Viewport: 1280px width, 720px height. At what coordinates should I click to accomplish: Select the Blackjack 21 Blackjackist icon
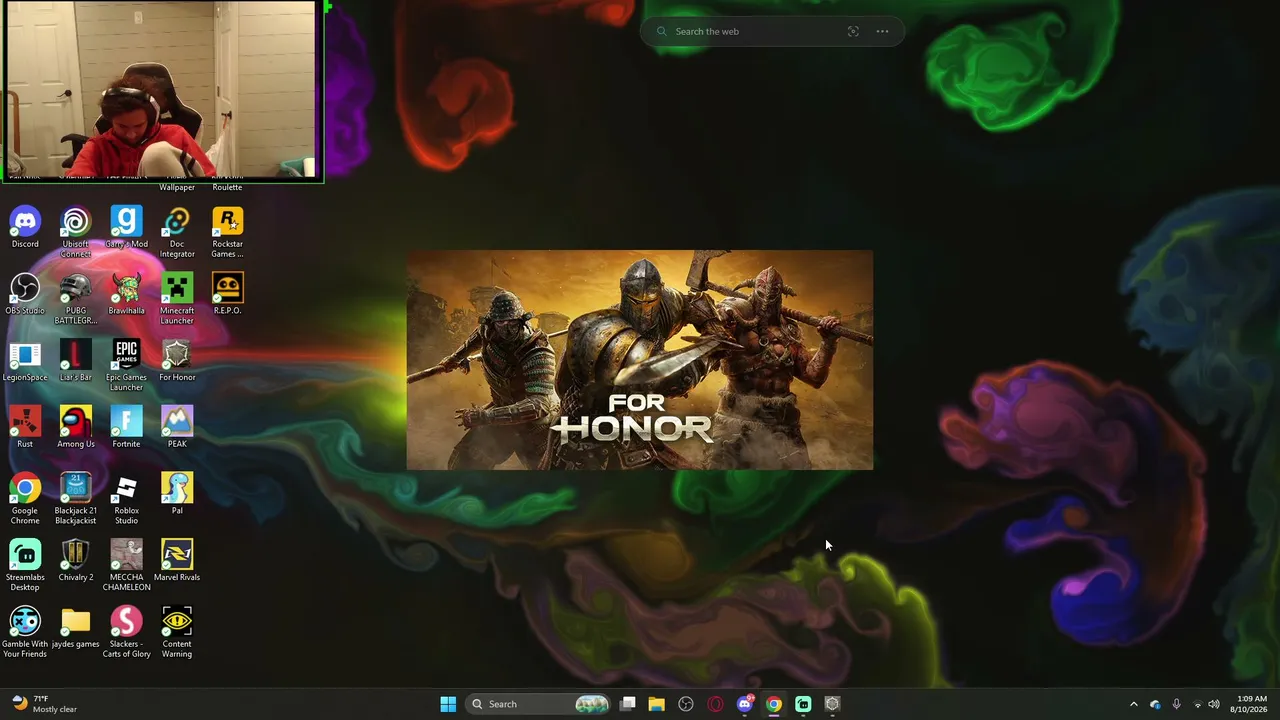pos(76,499)
